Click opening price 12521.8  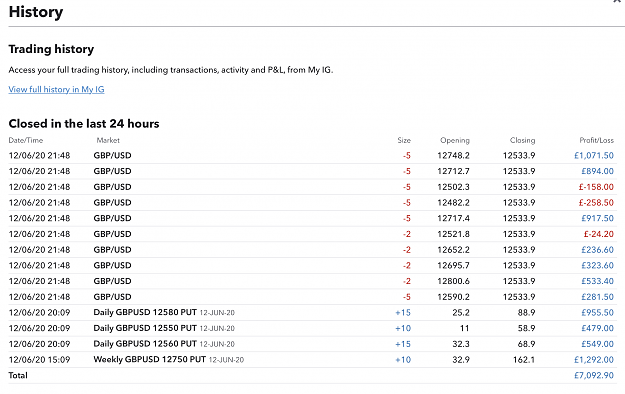coord(453,234)
